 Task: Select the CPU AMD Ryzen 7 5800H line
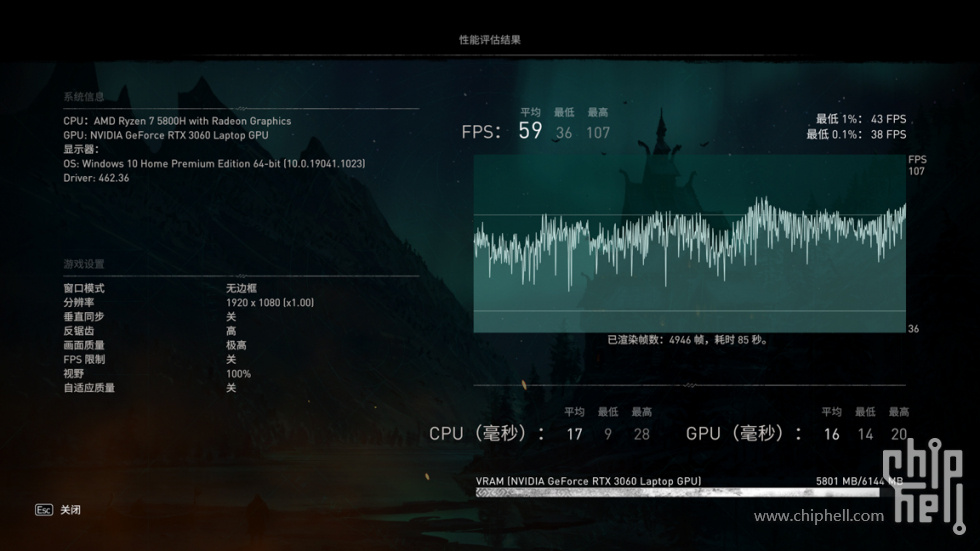tap(177, 121)
